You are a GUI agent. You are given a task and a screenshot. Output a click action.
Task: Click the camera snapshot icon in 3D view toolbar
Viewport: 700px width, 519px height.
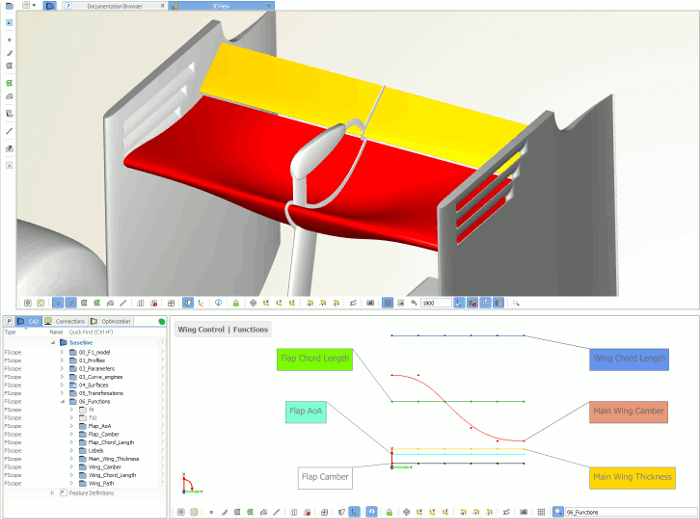click(370, 303)
